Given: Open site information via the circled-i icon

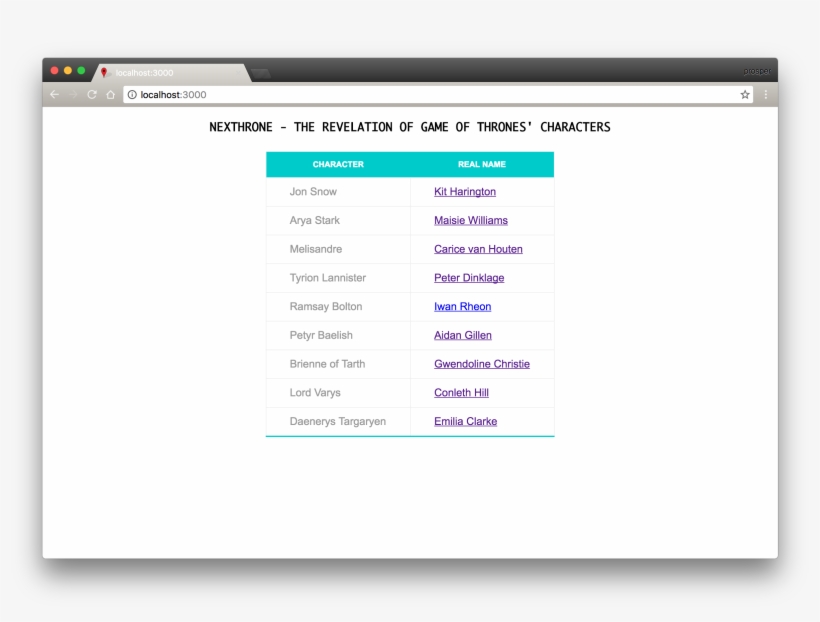Looking at the screenshot, I should tap(131, 94).
